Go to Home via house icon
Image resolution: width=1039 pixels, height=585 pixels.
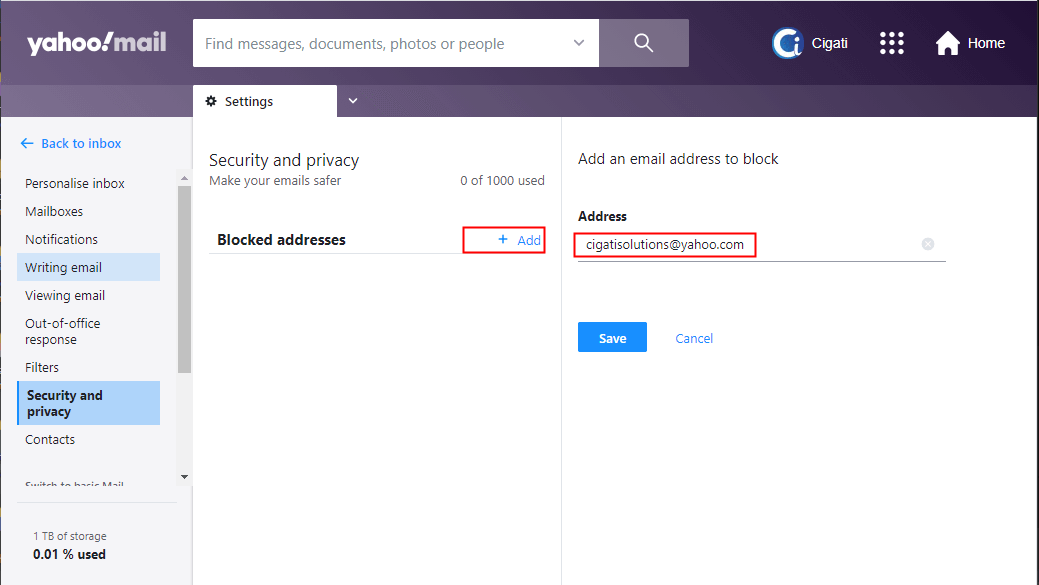click(948, 43)
